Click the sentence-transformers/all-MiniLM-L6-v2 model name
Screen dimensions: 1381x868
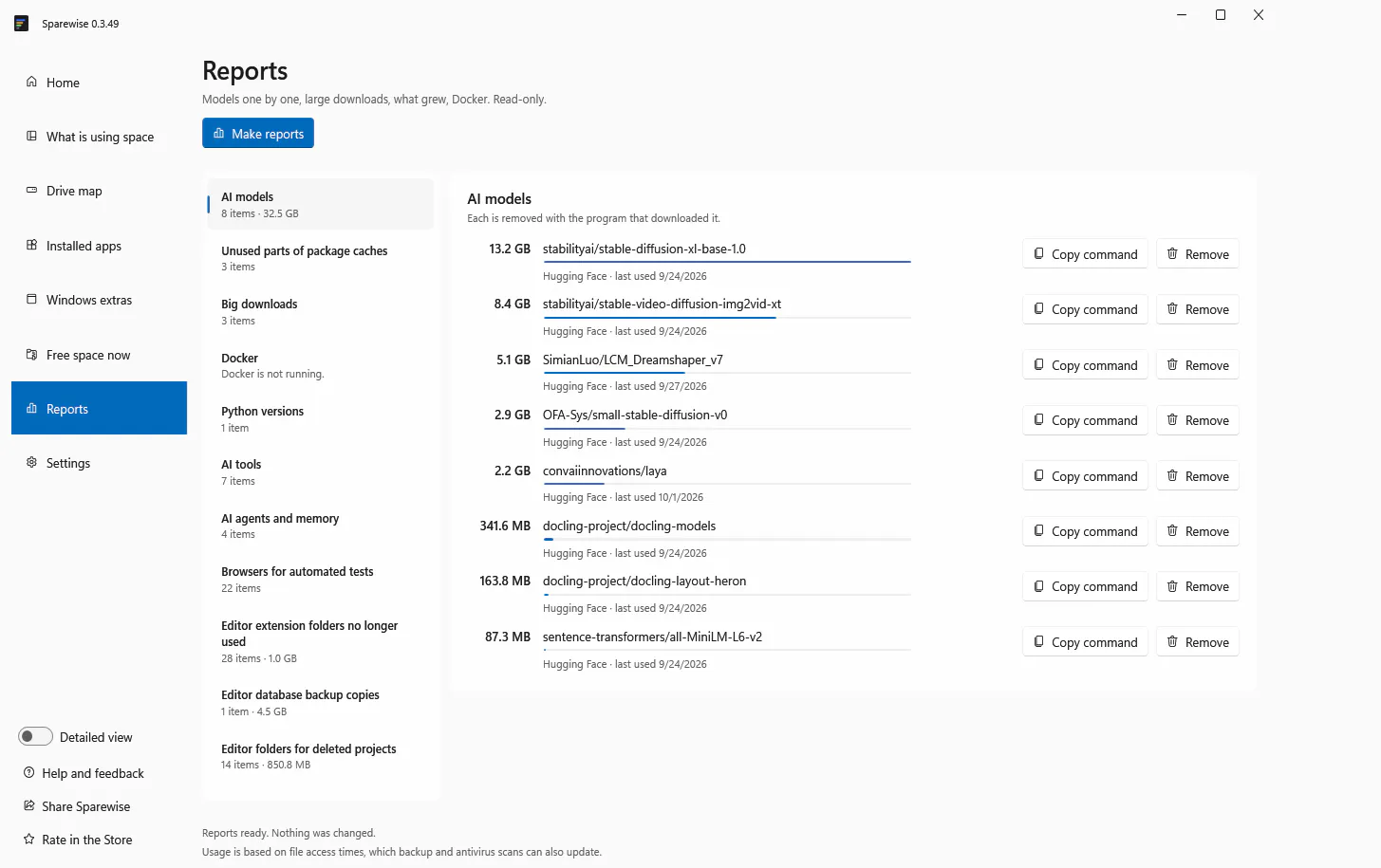click(x=652, y=637)
